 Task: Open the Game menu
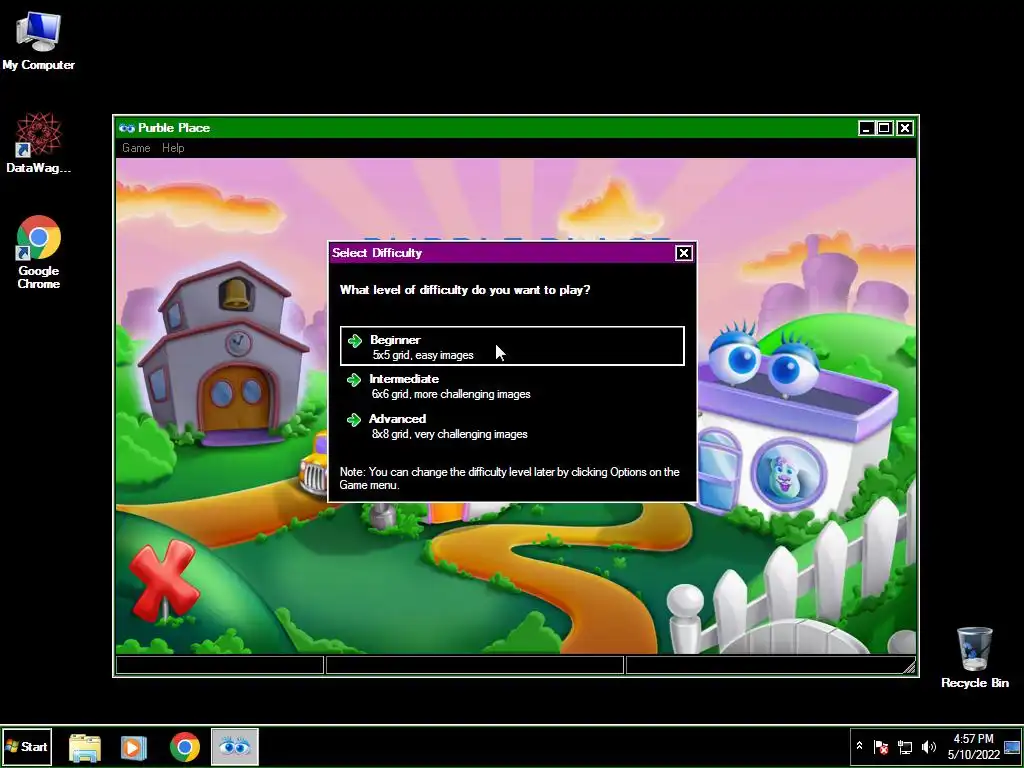(136, 148)
